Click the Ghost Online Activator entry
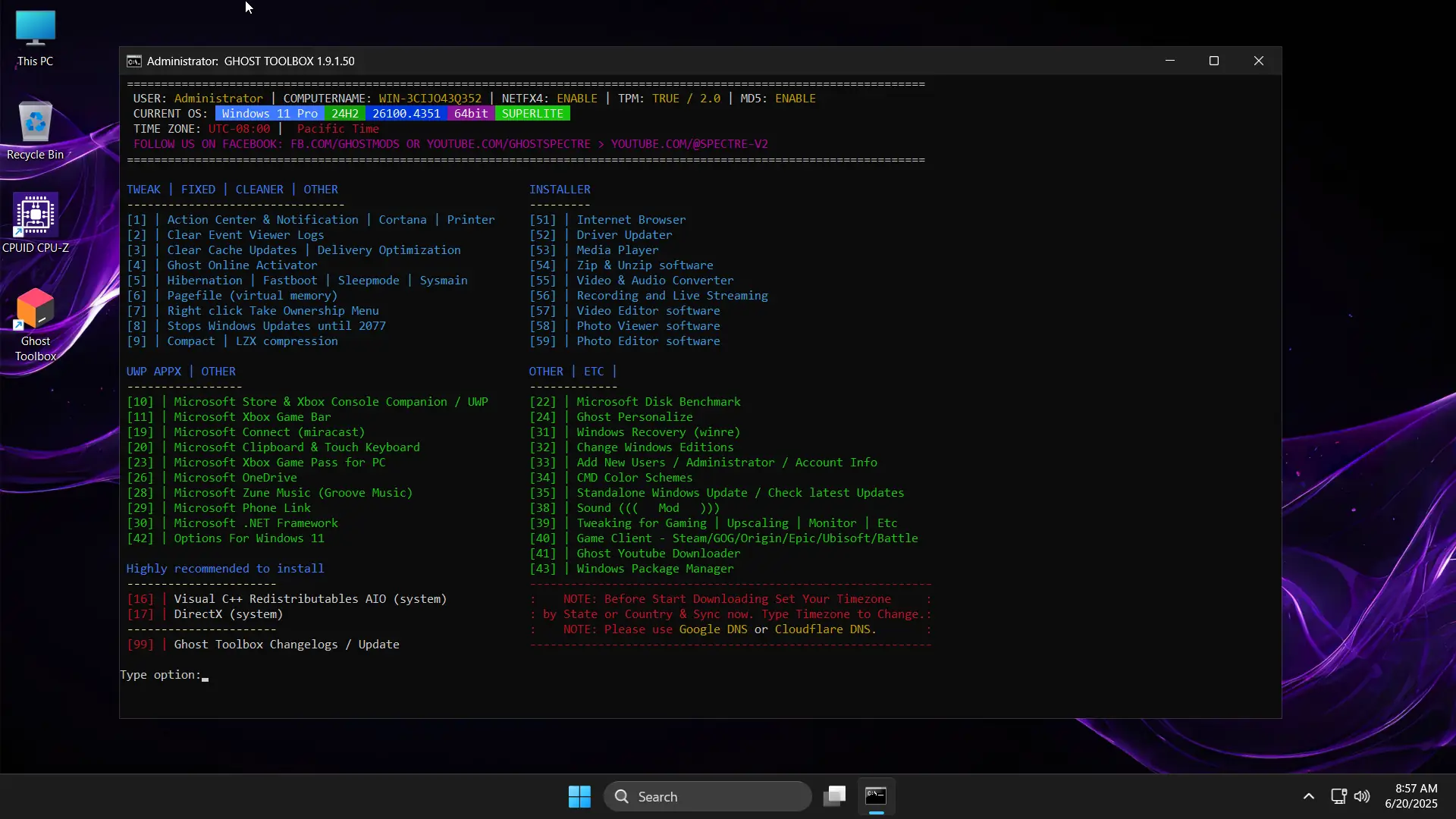Screen dimensions: 1456x819 tap(242, 265)
